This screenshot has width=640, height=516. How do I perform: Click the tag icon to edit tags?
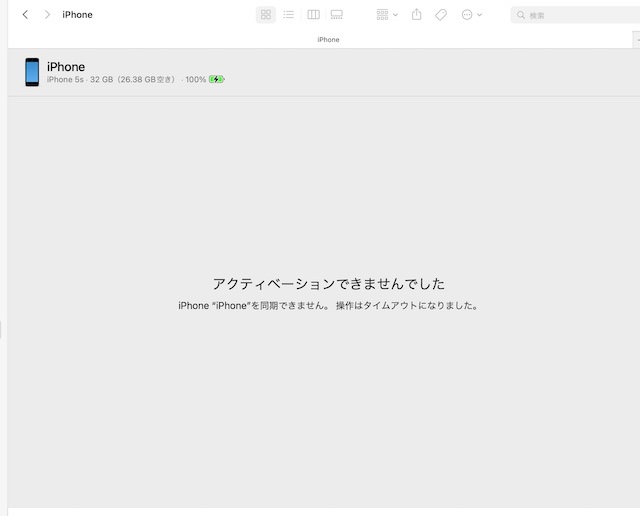(x=441, y=15)
